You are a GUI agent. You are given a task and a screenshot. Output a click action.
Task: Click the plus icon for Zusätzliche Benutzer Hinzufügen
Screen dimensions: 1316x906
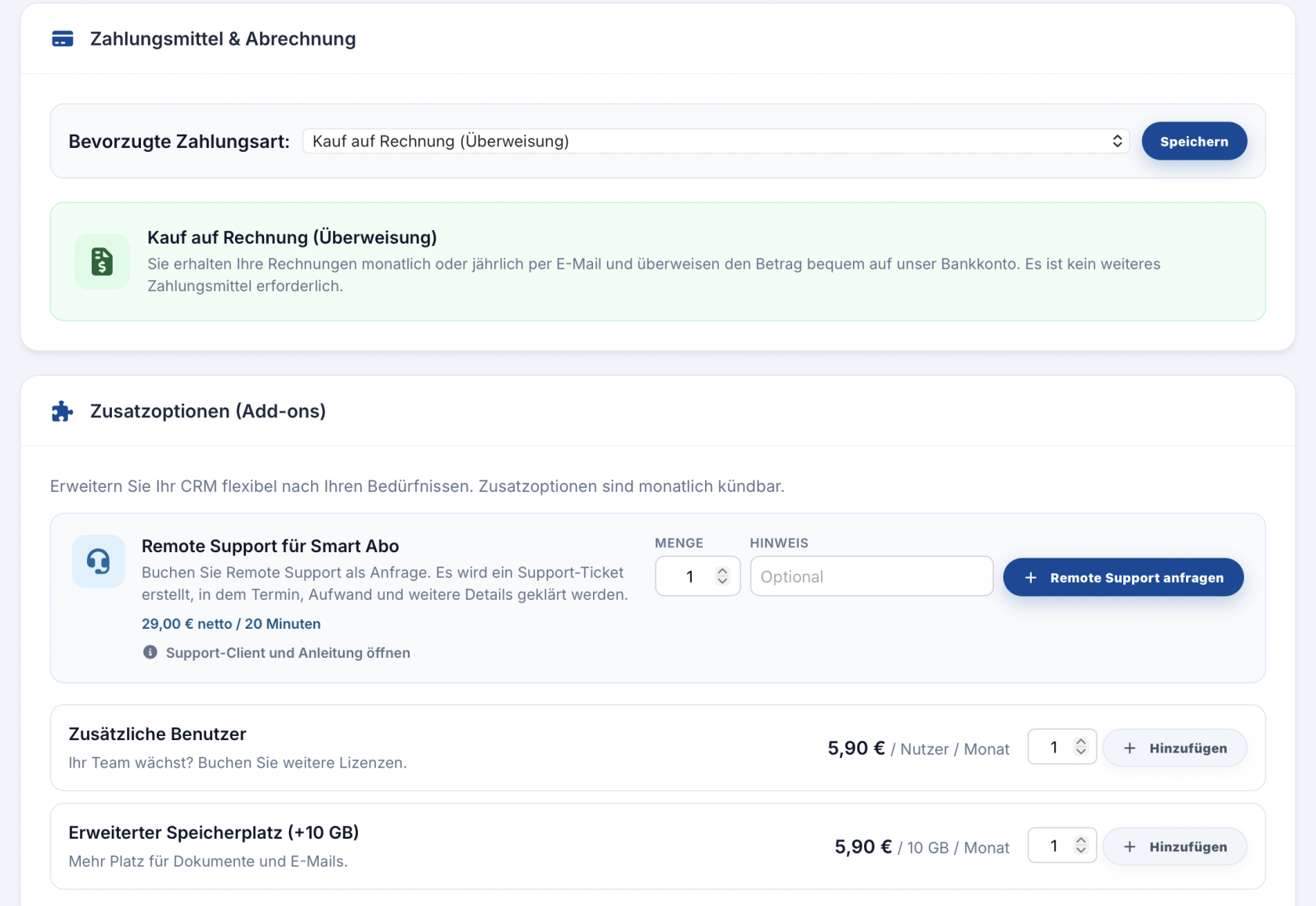[x=1130, y=748]
